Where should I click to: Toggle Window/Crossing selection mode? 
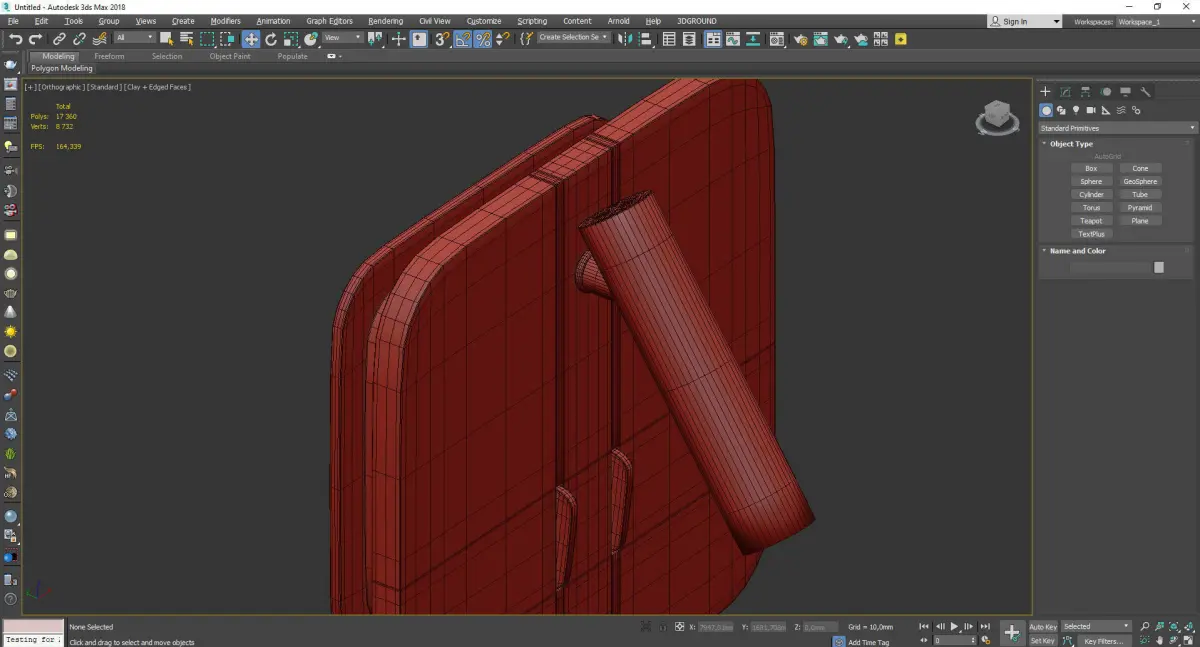point(227,39)
